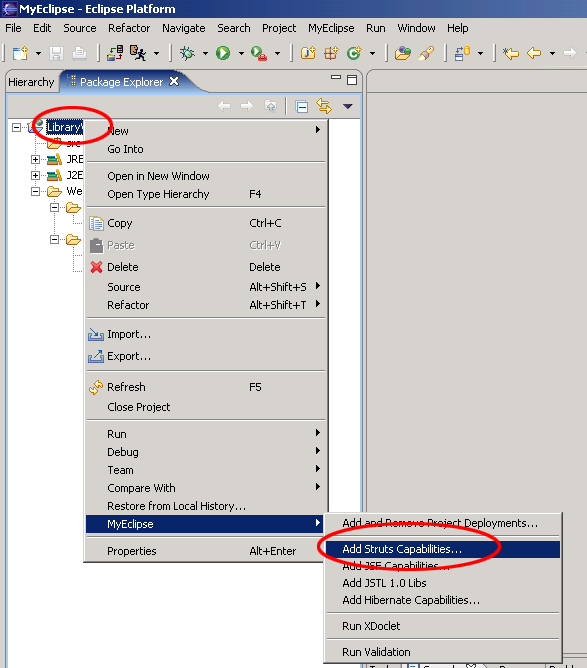
Task: Toggle Link with Editor in Package Explorer
Action: pyautogui.click(x=324, y=106)
